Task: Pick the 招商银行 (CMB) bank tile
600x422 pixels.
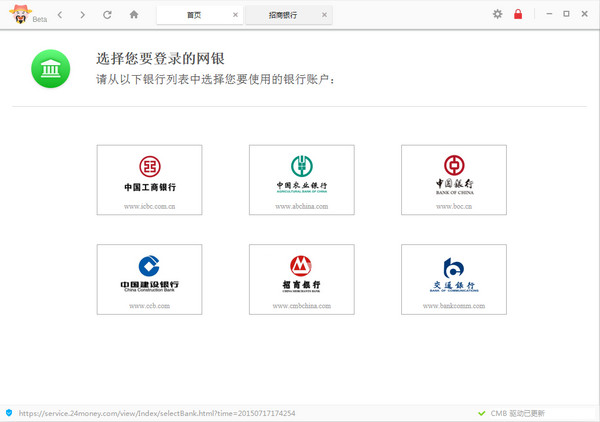Action: [x=301, y=279]
